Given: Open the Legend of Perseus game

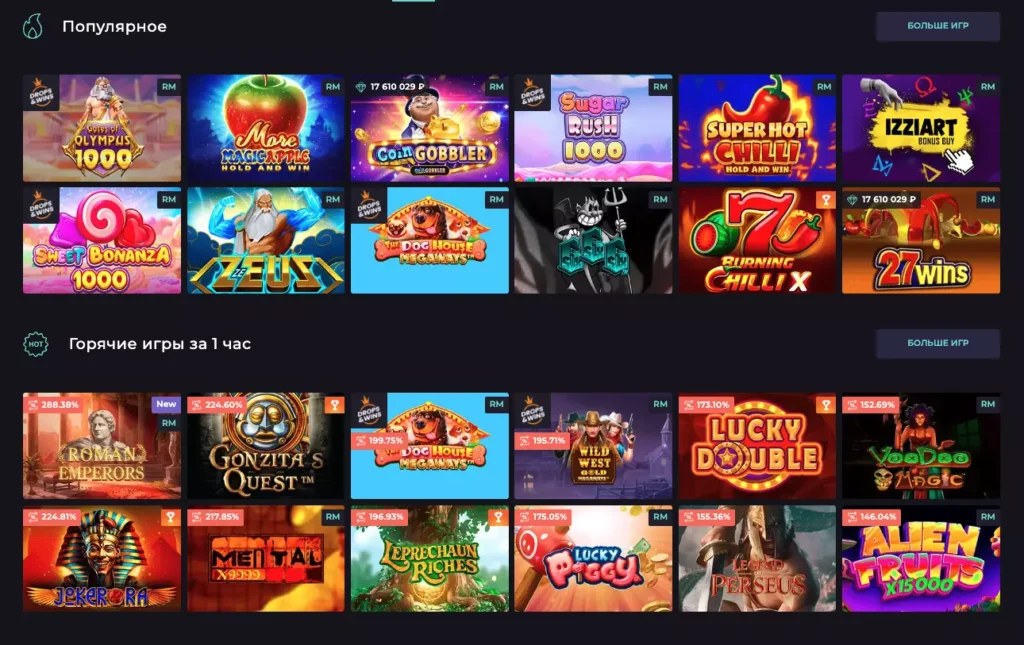Looking at the screenshot, I should tap(757, 558).
